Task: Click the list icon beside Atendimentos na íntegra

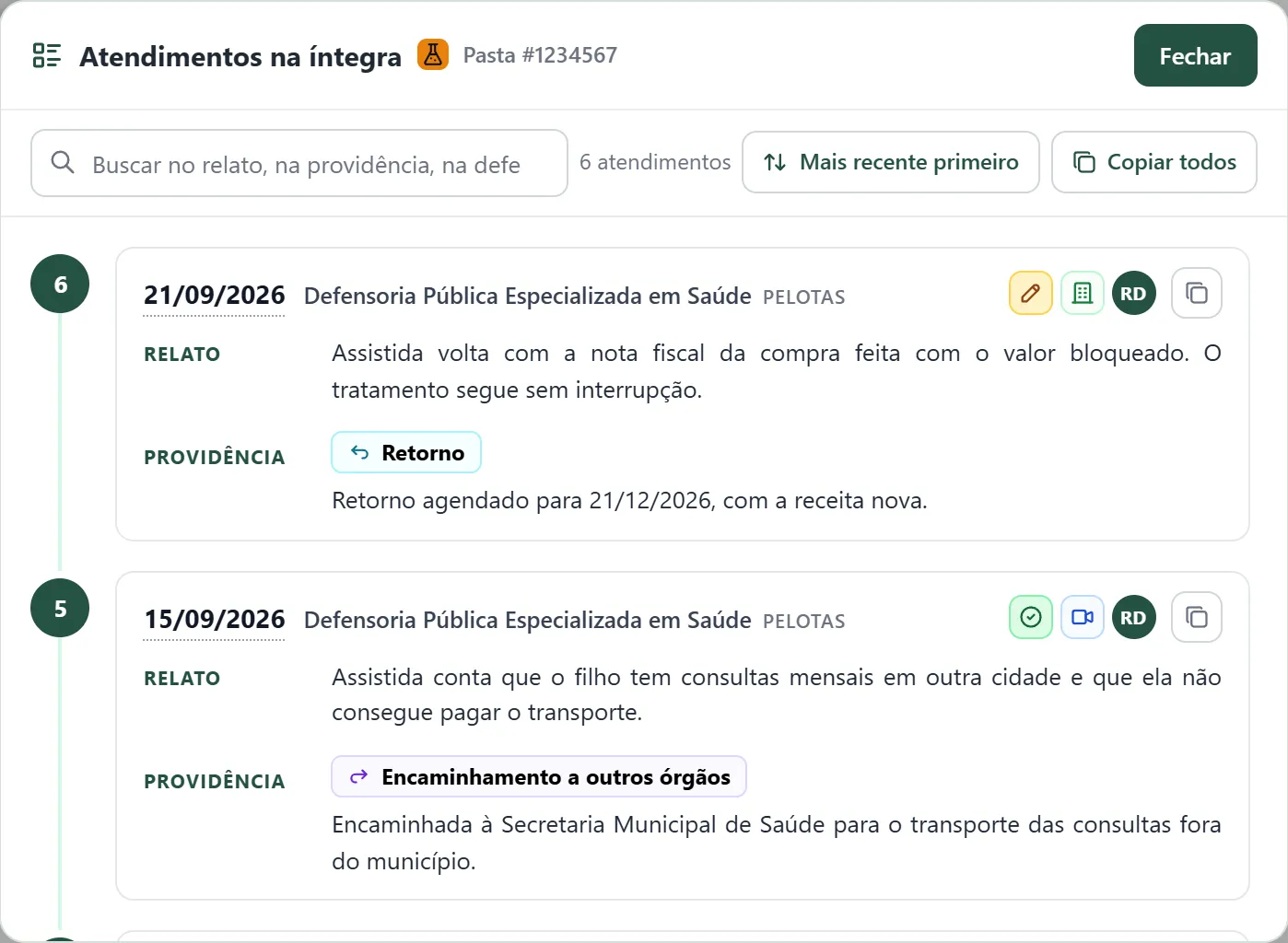Action: click(x=46, y=55)
